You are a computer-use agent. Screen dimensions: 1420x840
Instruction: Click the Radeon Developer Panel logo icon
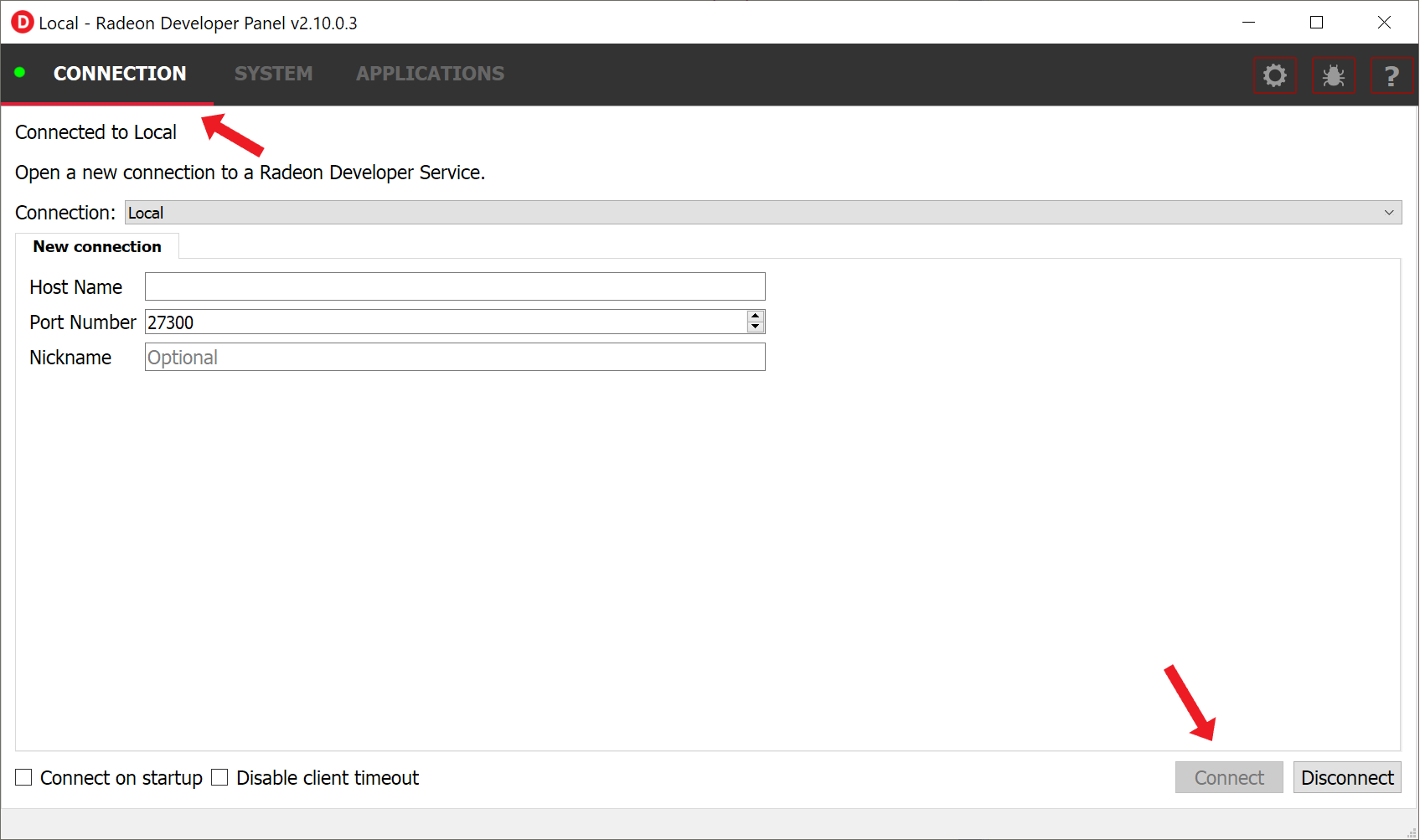pos(22,23)
